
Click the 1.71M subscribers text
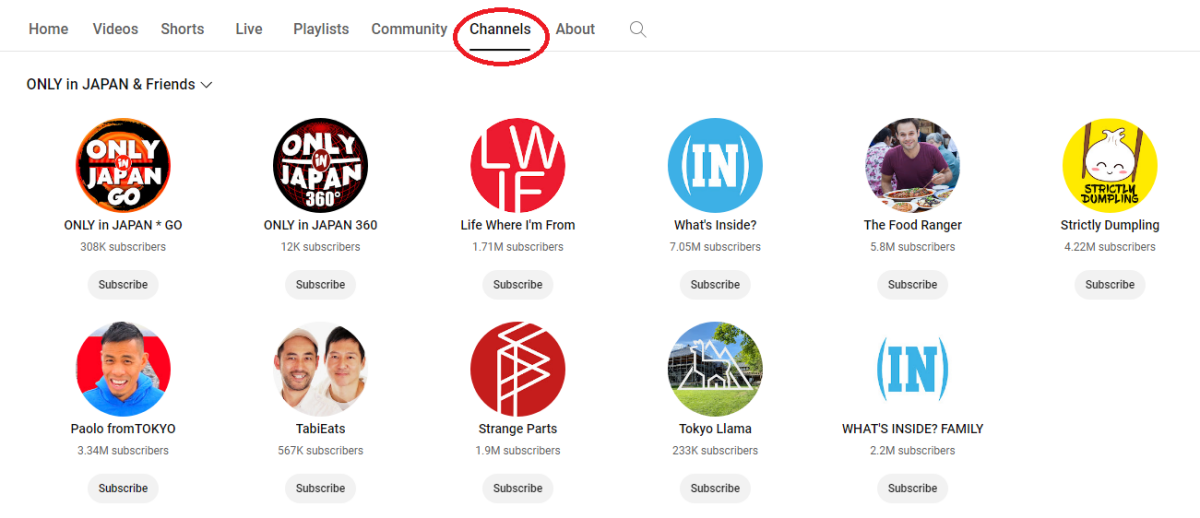518,247
